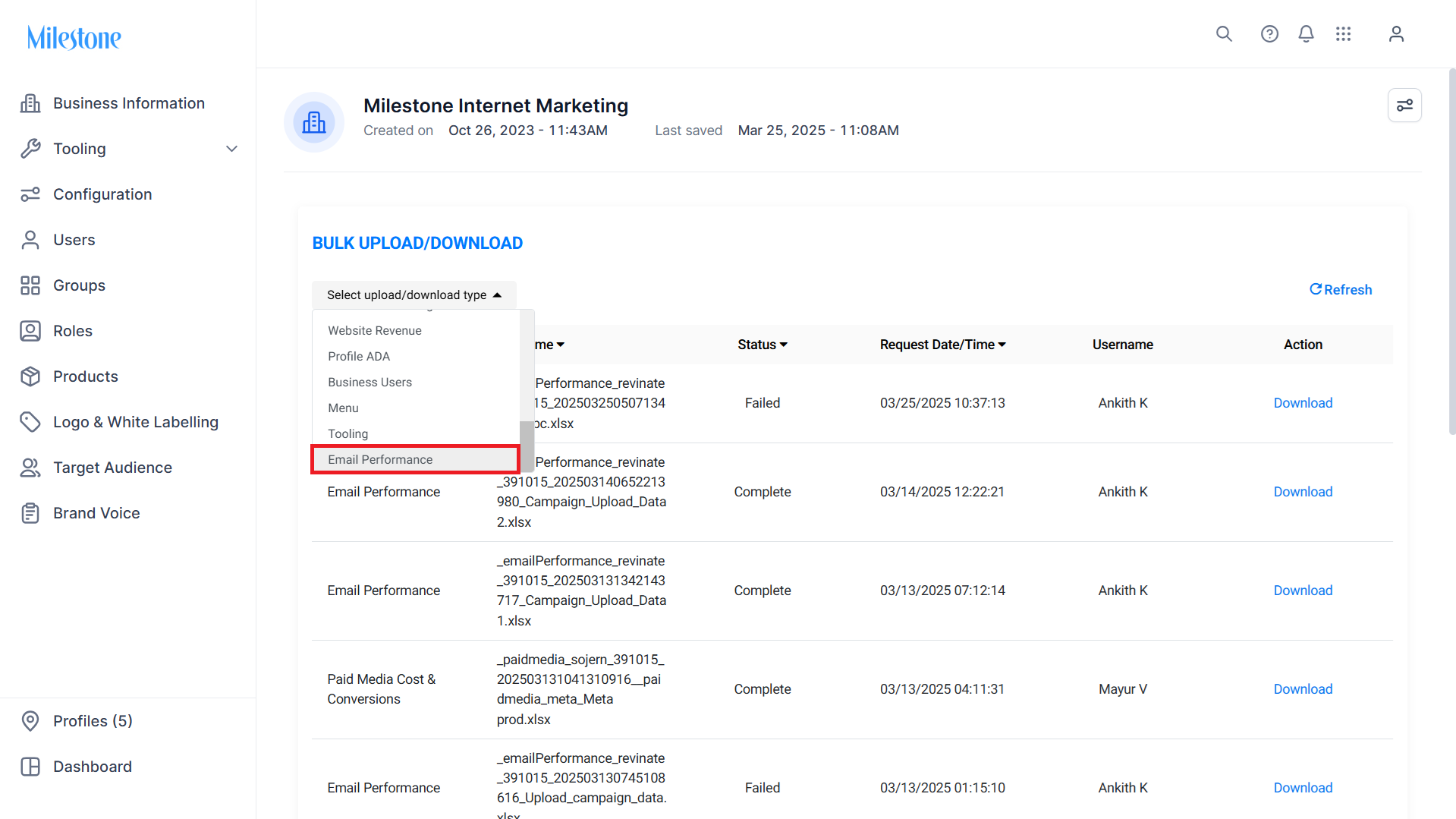
Task: Click the Logo & White Labelling tag icon
Action: [30, 422]
